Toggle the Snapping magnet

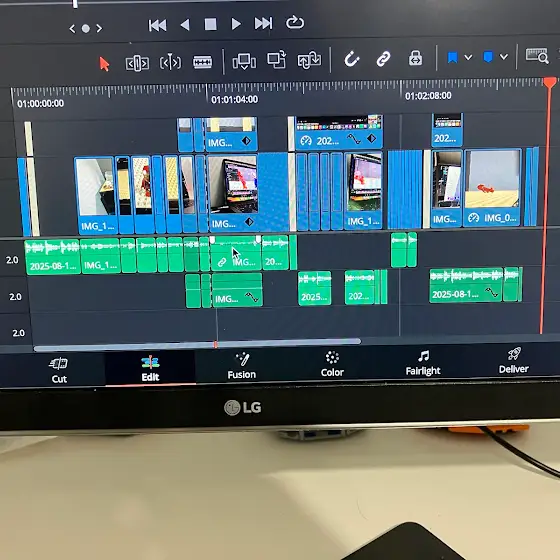351,59
